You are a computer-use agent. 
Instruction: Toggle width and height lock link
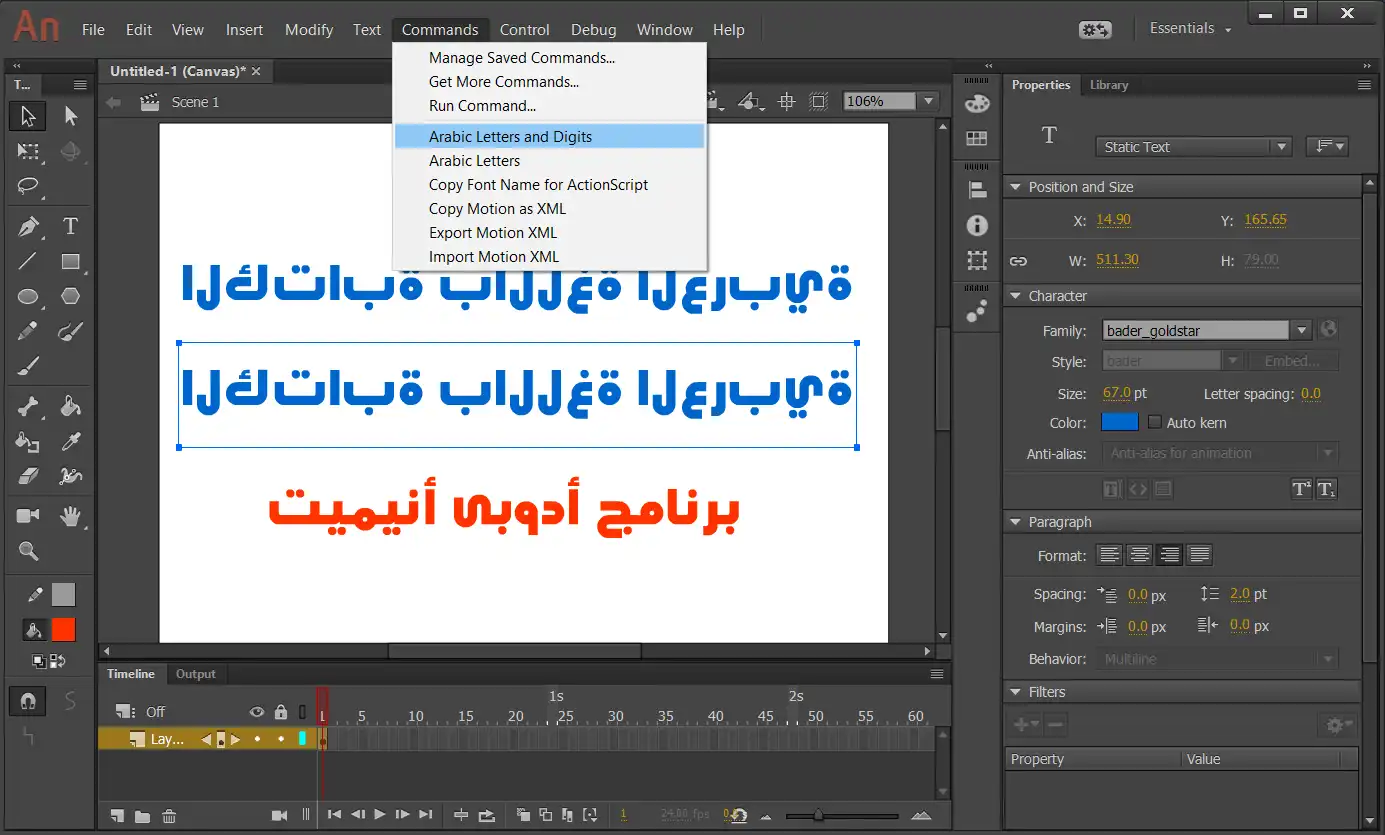1018,261
